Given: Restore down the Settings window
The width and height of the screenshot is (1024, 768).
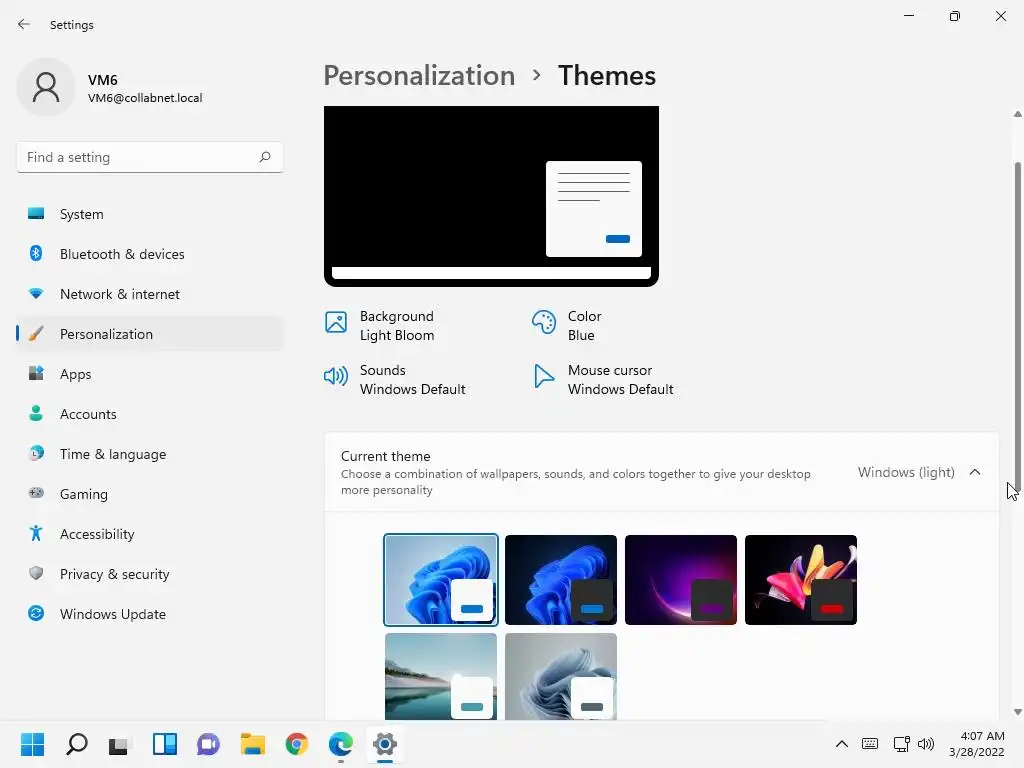Looking at the screenshot, I should click(x=955, y=16).
